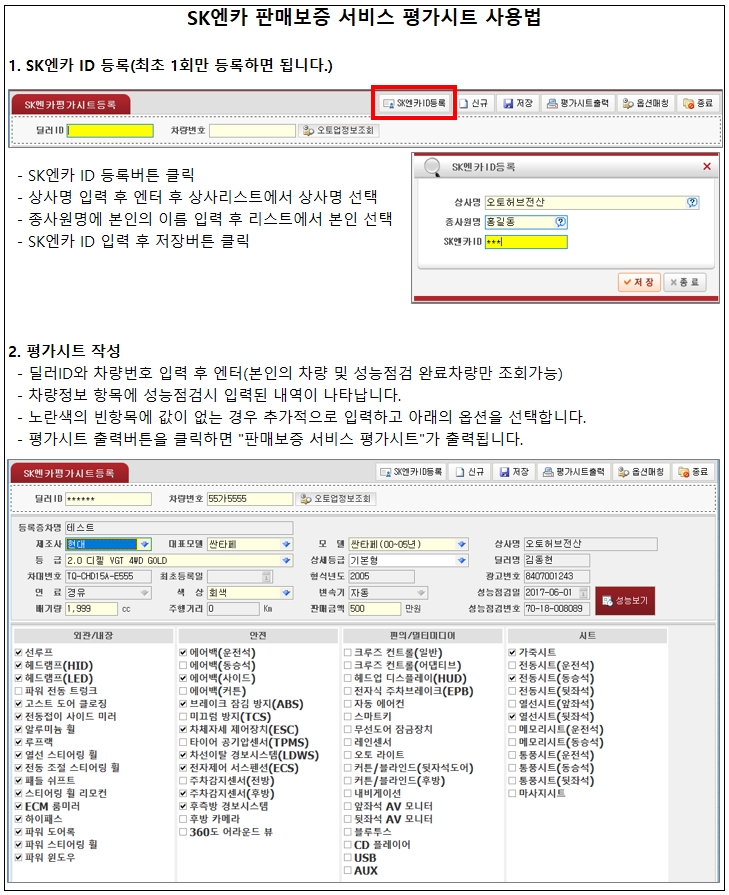
Task: Open 색상 dropdown showing 회색
Action: (x=287, y=593)
